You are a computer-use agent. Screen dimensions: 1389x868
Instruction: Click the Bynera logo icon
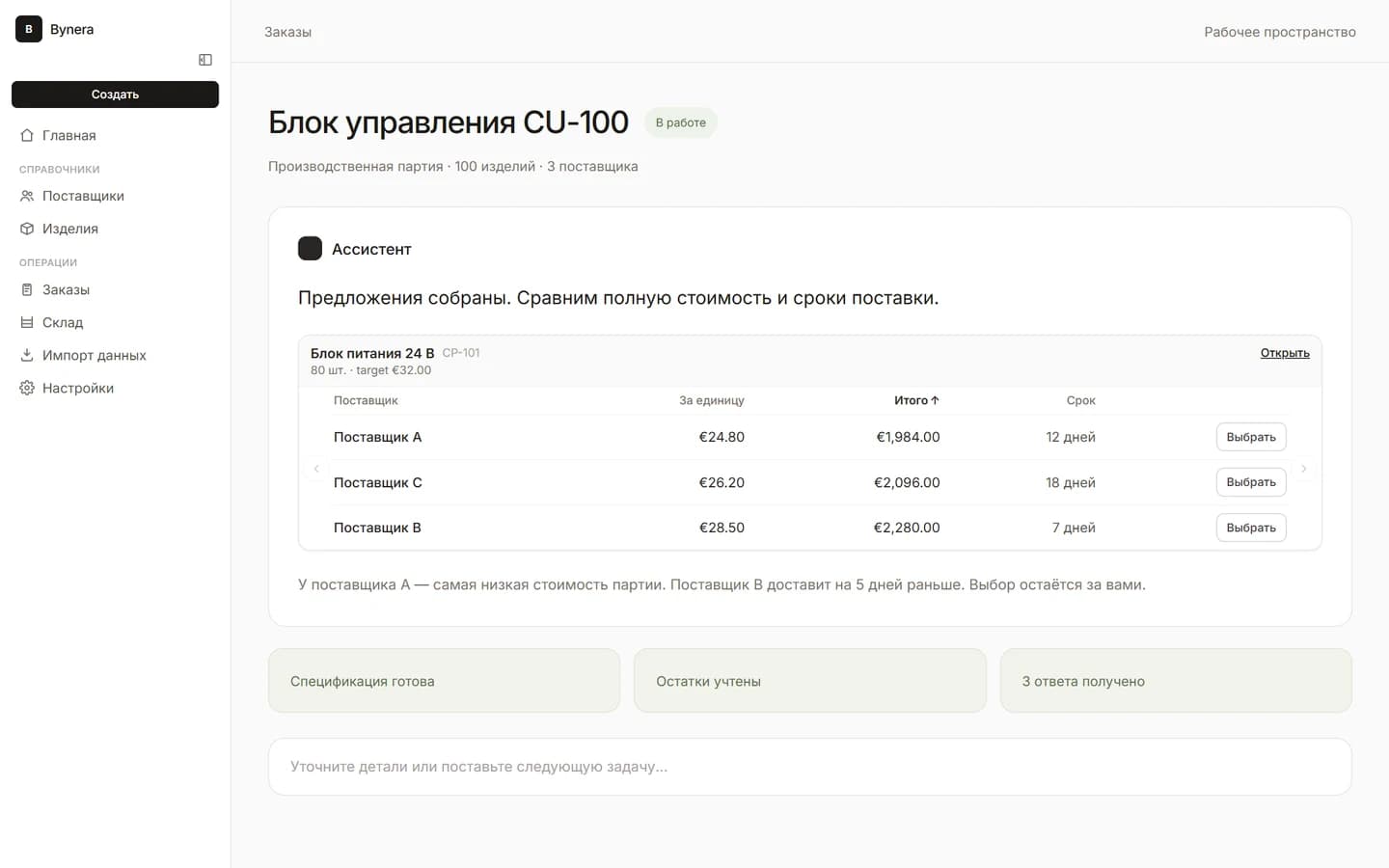click(29, 29)
